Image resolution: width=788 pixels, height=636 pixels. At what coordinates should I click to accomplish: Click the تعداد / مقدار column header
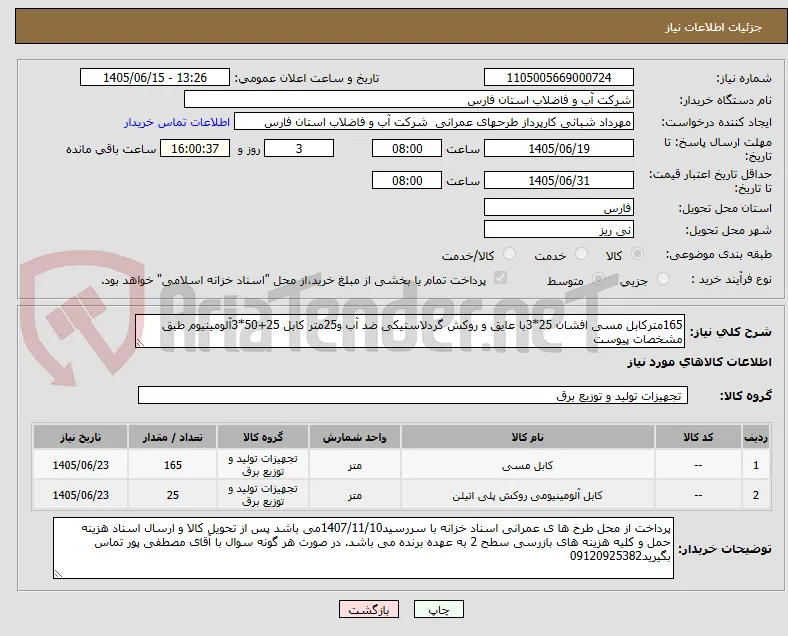[172, 437]
